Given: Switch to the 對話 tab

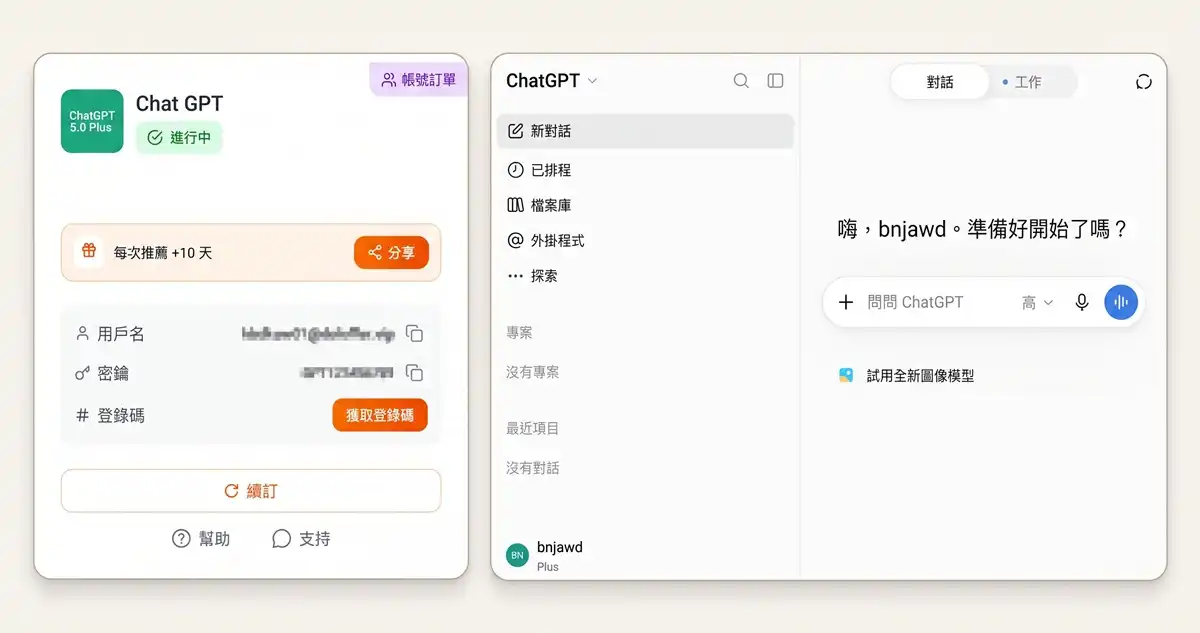Looking at the screenshot, I should [940, 82].
